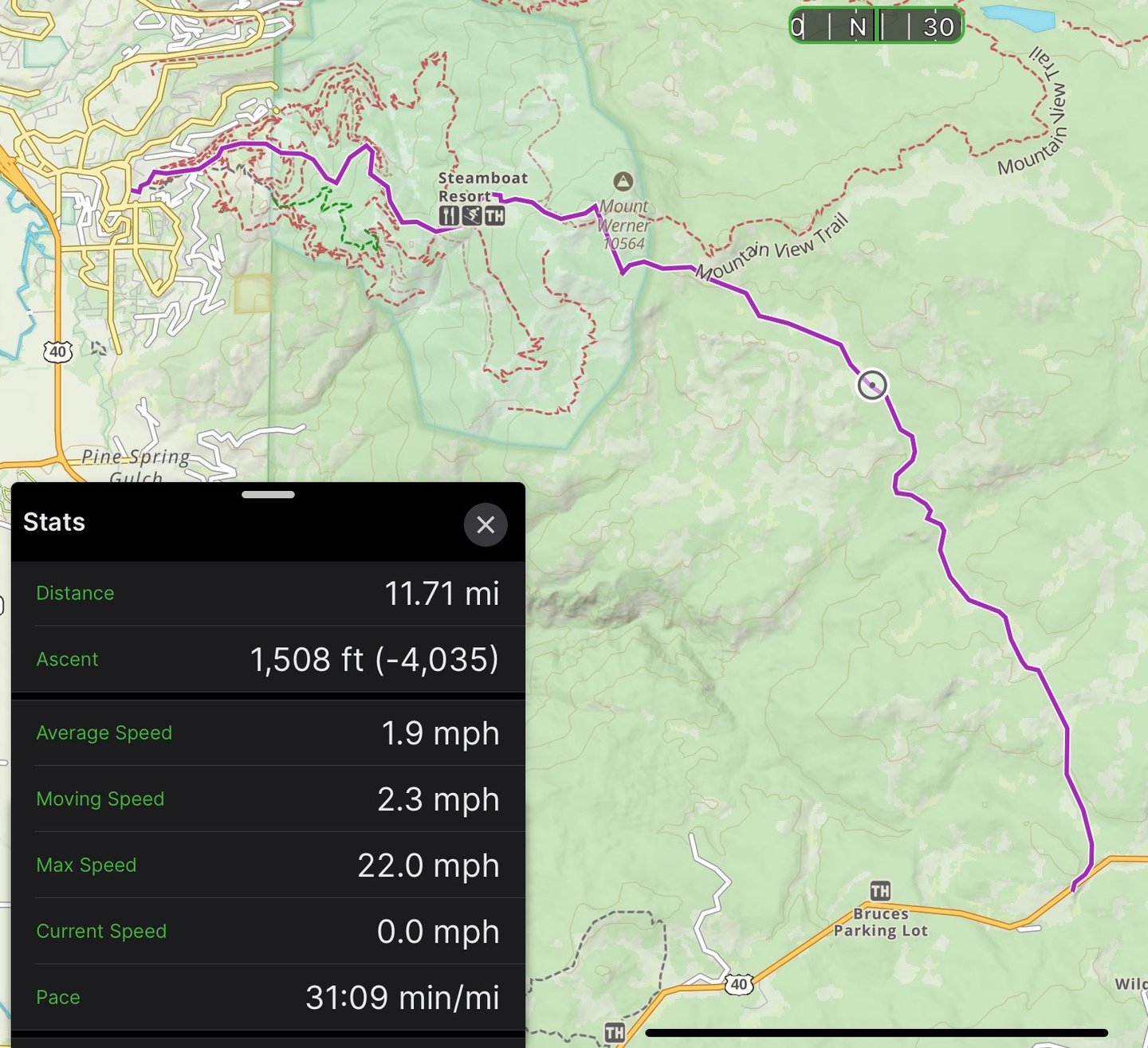Select the Distance label
1148x1048 pixels.
(75, 593)
